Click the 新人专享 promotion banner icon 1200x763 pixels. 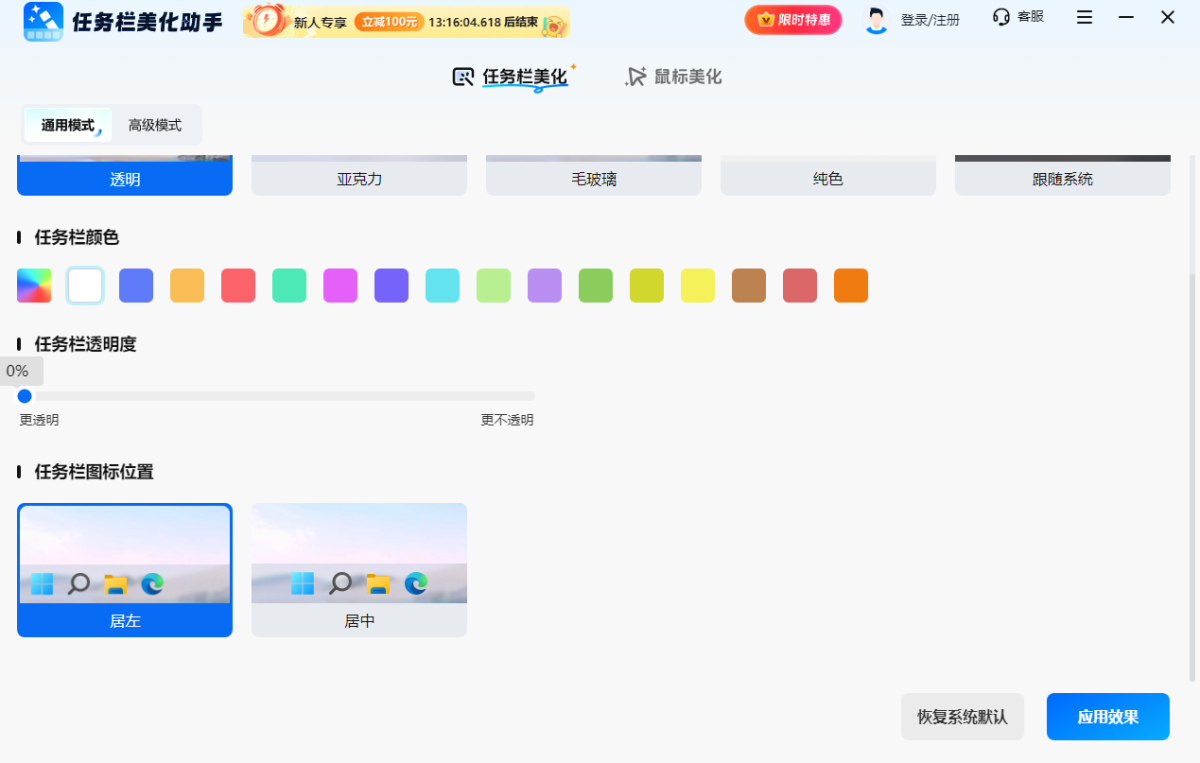pyautogui.click(x=266, y=20)
